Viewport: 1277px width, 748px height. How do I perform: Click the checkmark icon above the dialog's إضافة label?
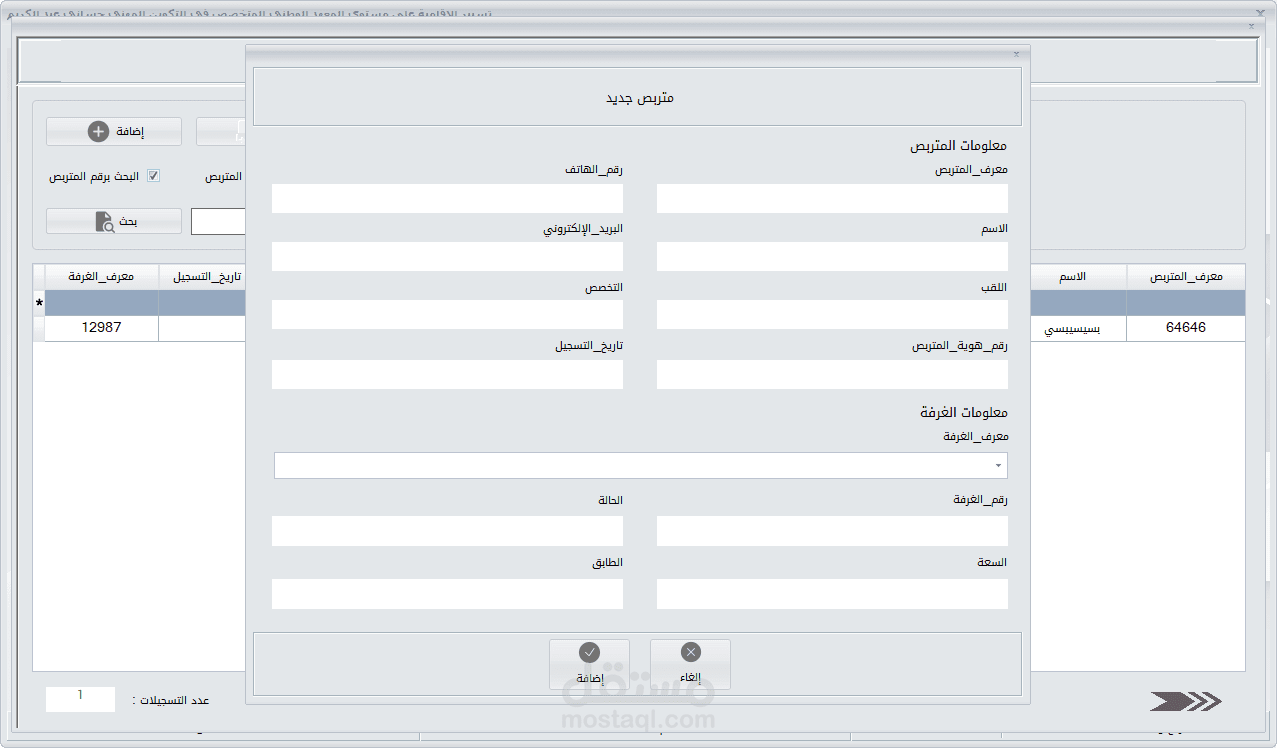(589, 652)
